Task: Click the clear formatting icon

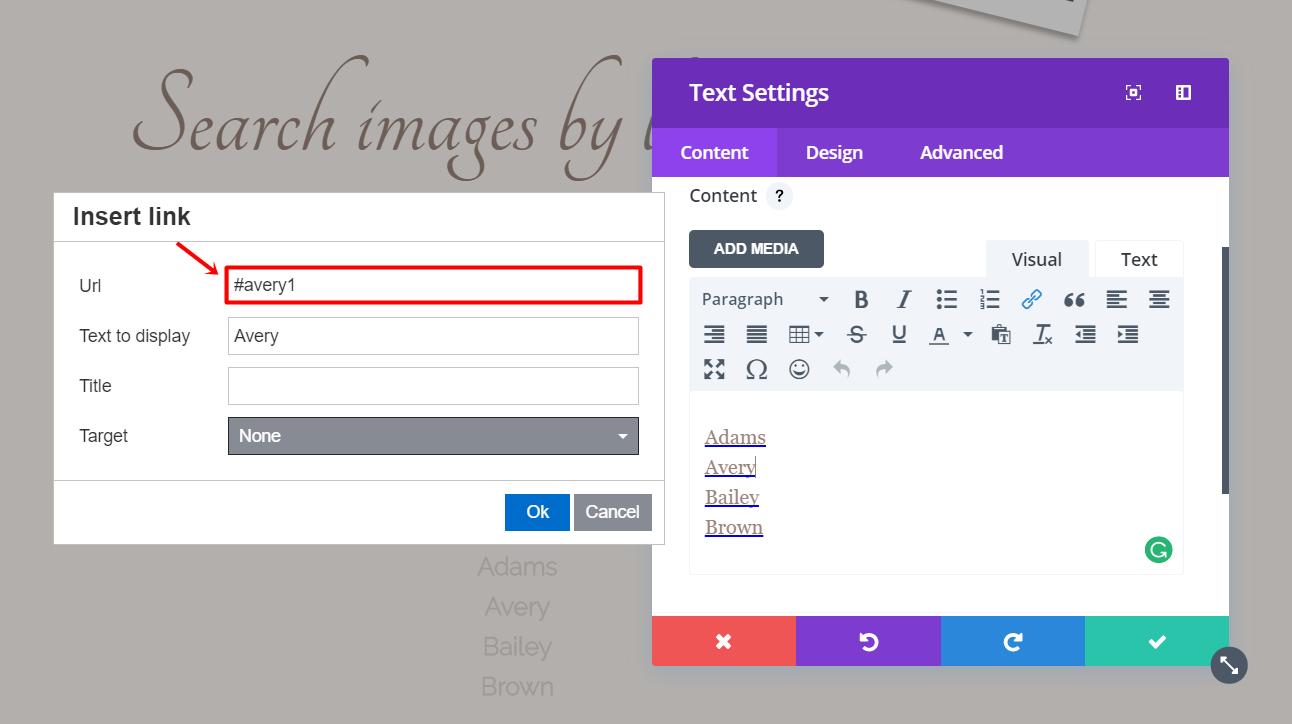Action: coord(1043,335)
